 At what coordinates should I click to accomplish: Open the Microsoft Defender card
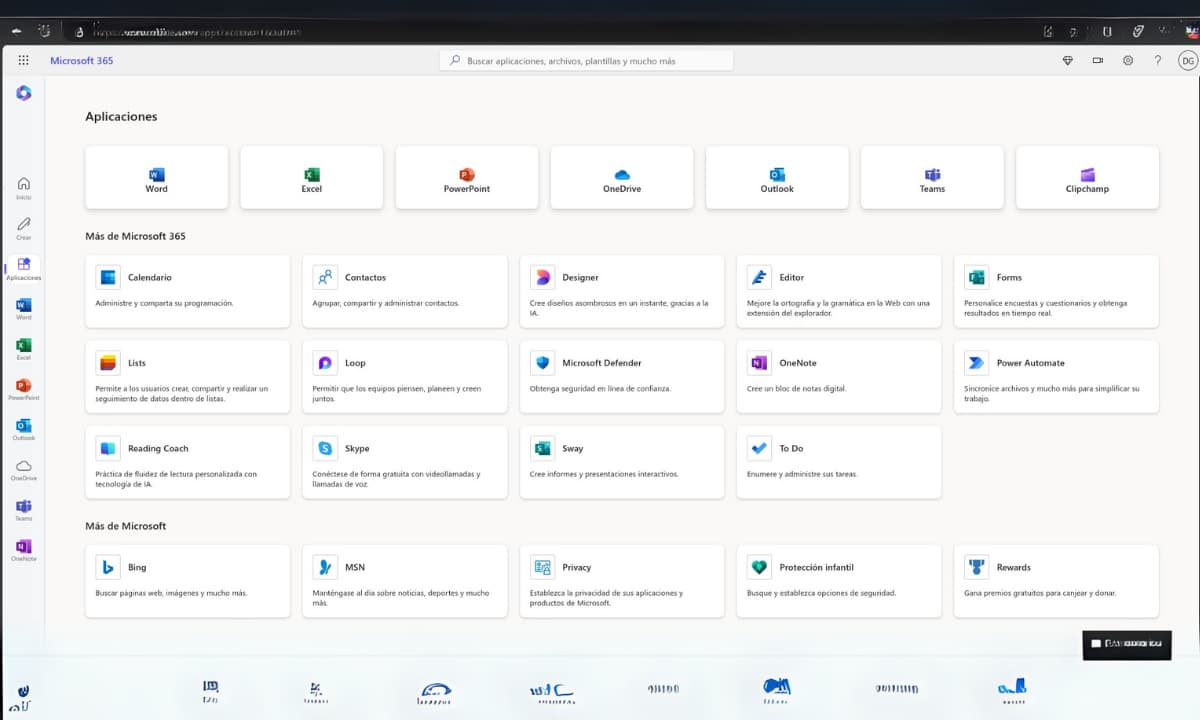point(622,377)
